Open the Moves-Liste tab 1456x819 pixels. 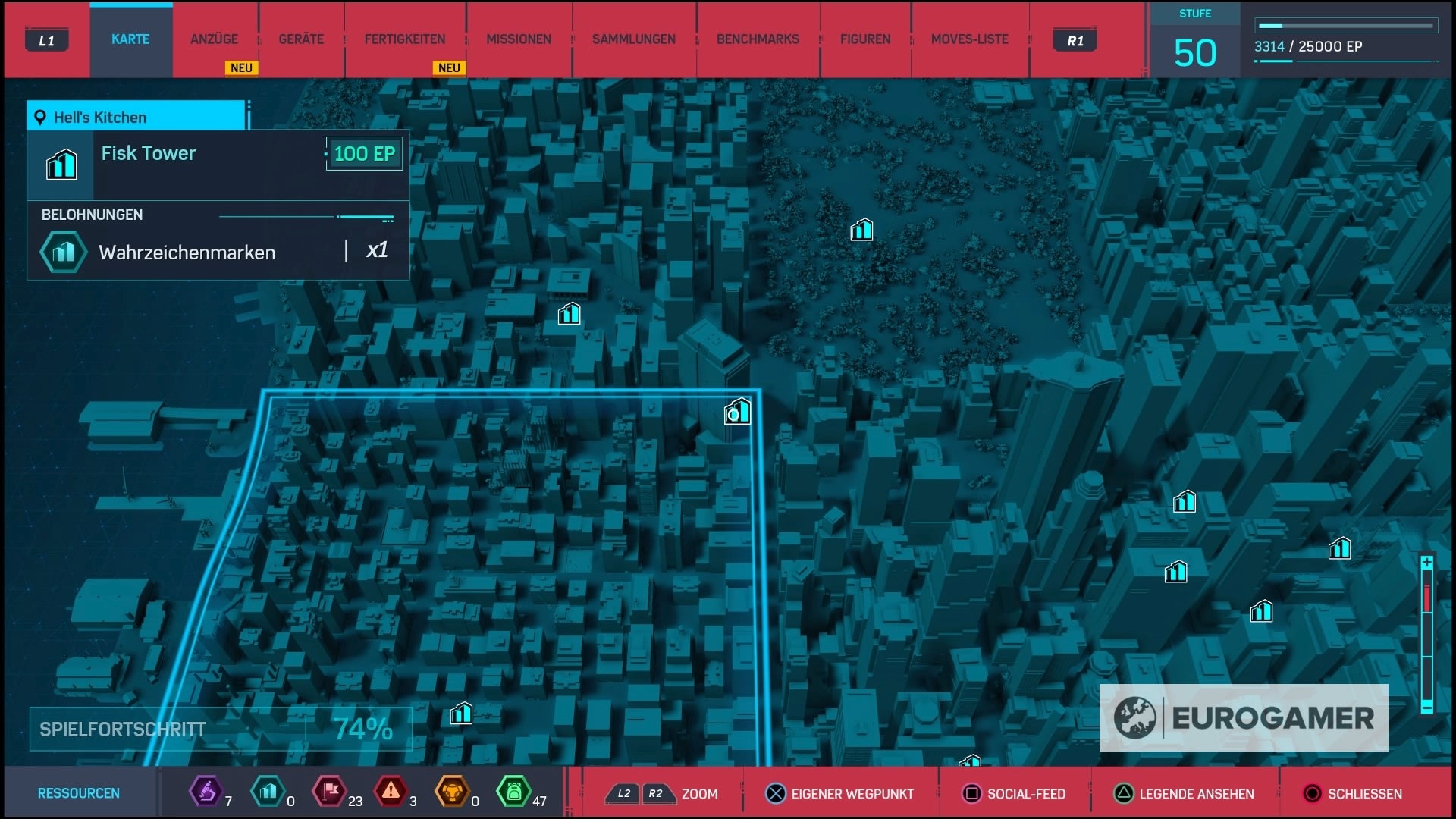click(970, 39)
